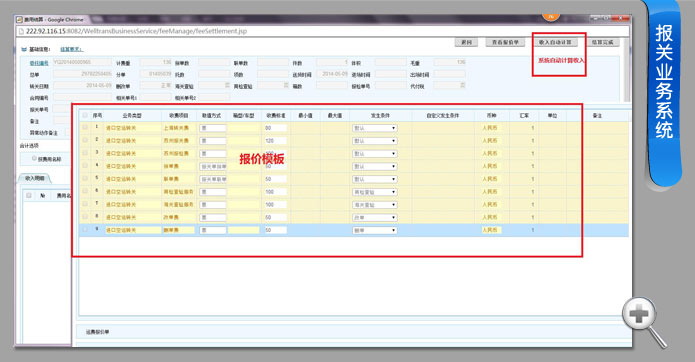Screen dimensions: 695x362
Task: Check the row 1 上海转关费 checkbox
Action: point(85,128)
